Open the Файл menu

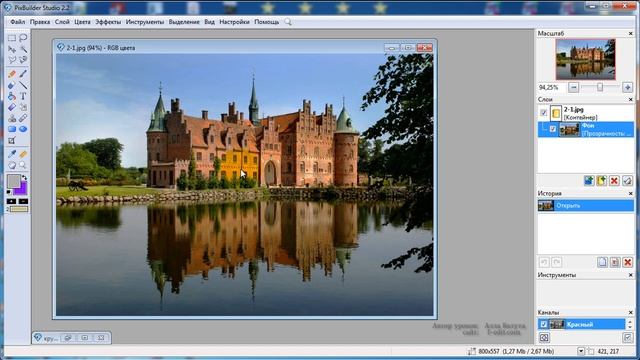click(18, 22)
